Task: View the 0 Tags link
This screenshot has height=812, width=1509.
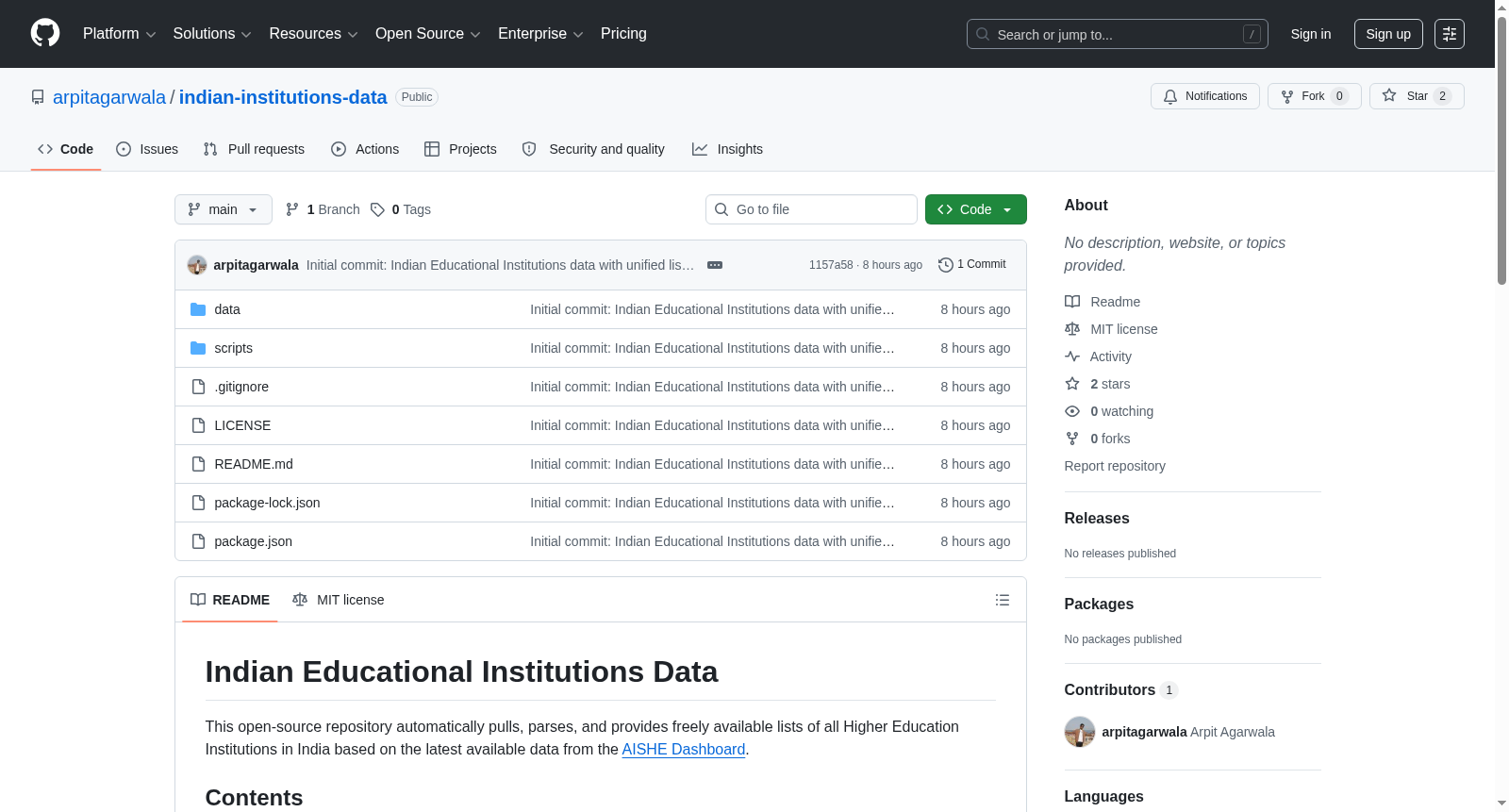Action: [x=401, y=209]
